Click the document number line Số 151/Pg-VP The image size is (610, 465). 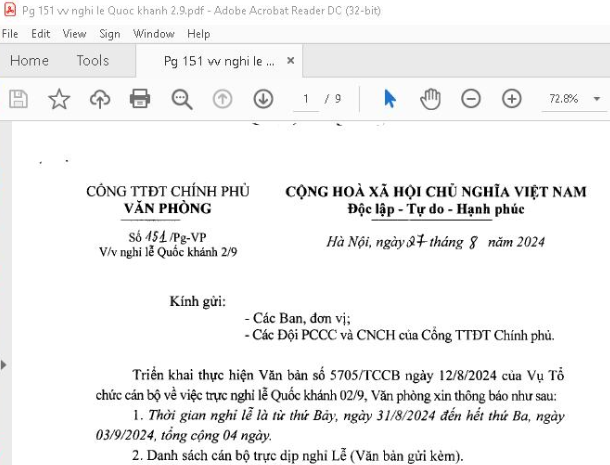(168, 237)
